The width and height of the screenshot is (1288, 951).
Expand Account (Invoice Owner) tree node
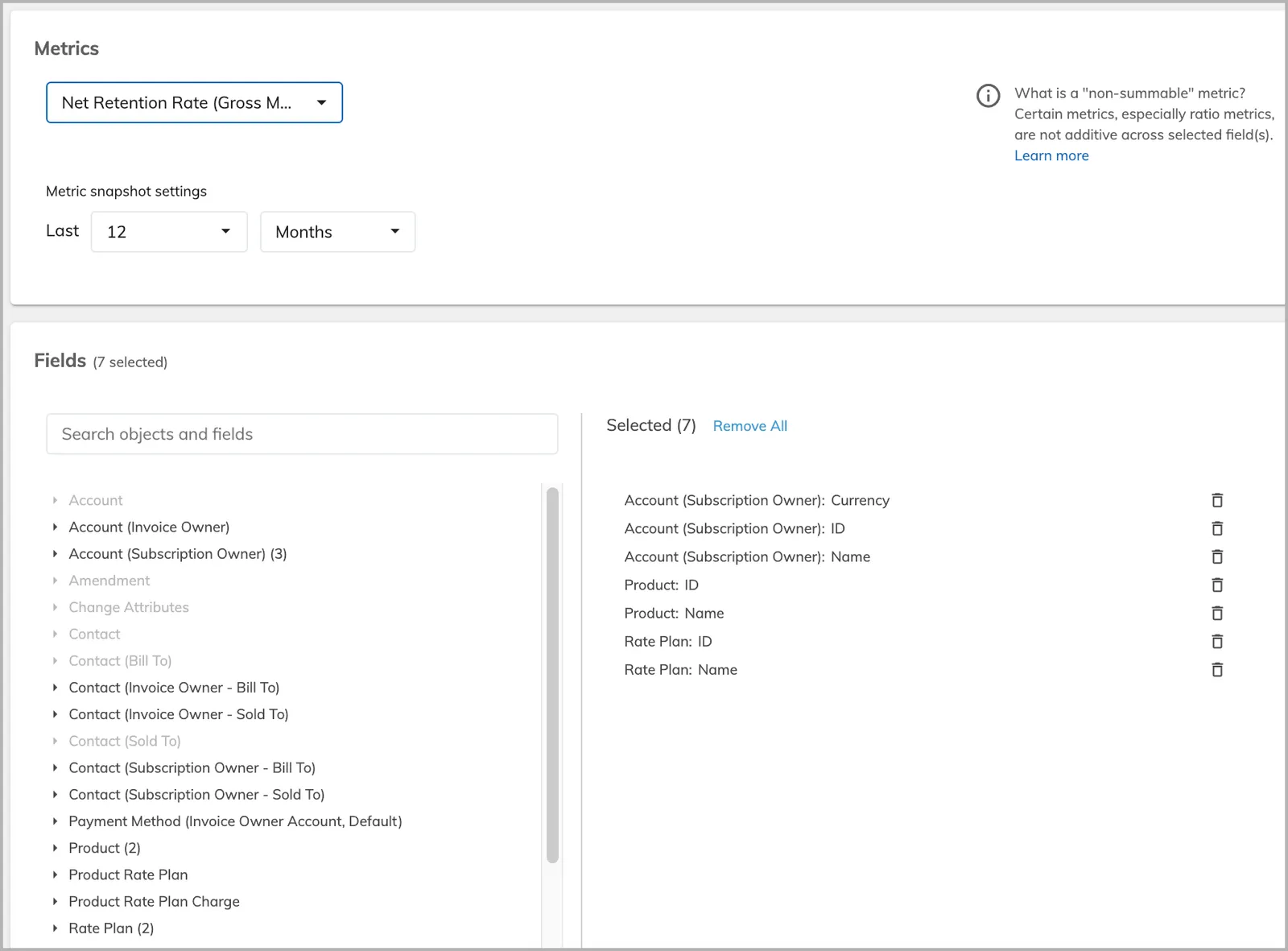click(55, 527)
